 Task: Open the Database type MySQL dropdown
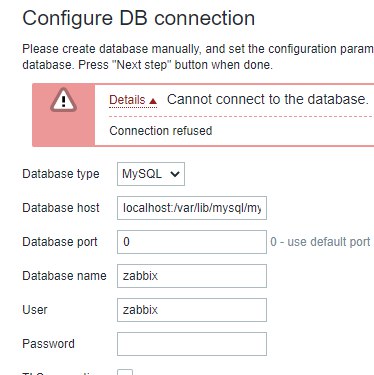coord(151,174)
